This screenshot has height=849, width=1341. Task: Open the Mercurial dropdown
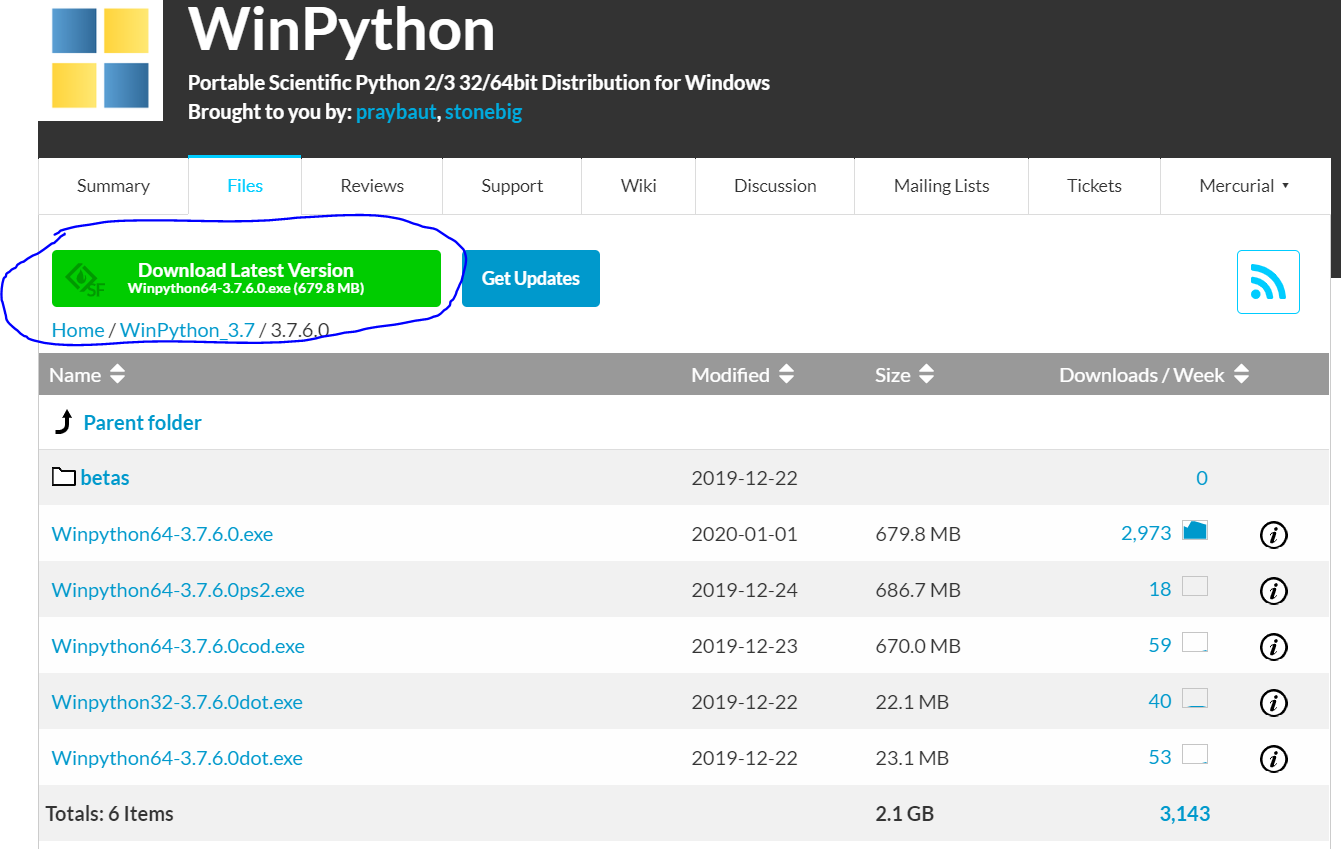pos(1243,185)
